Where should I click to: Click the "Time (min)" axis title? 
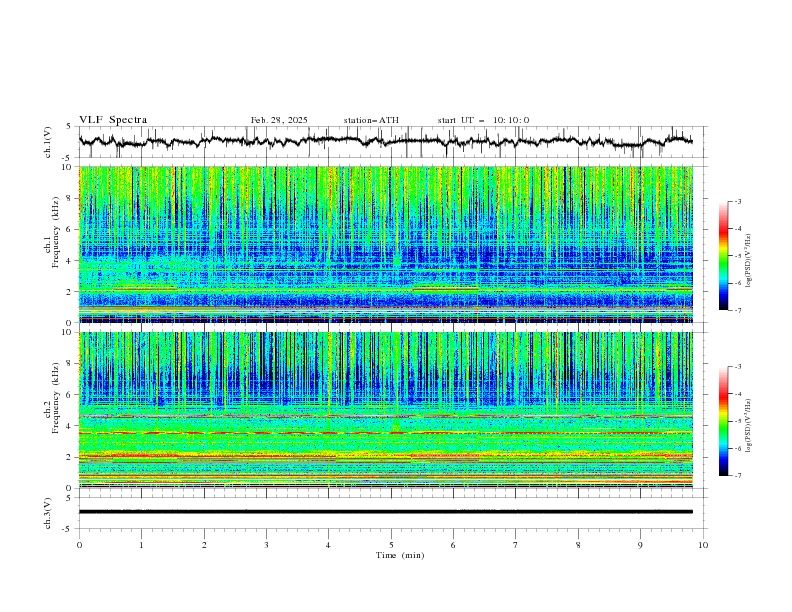pyautogui.click(x=400, y=555)
